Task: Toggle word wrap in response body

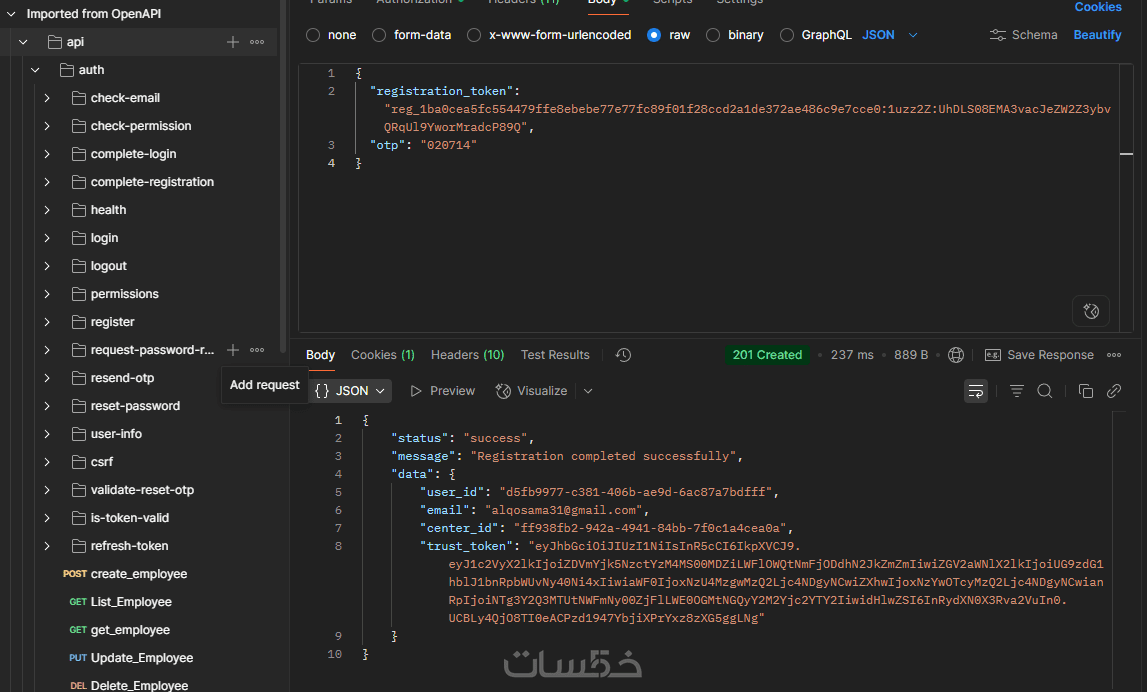Action: [976, 391]
